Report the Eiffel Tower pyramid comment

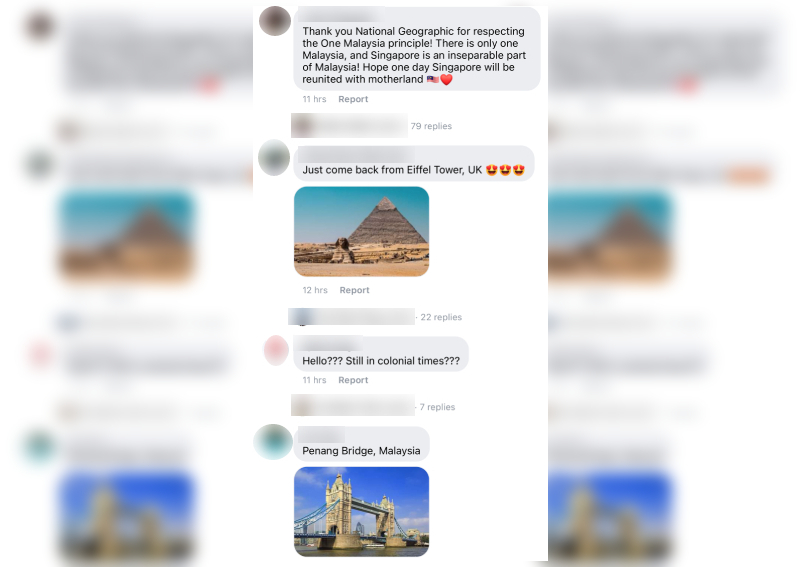[x=355, y=290]
